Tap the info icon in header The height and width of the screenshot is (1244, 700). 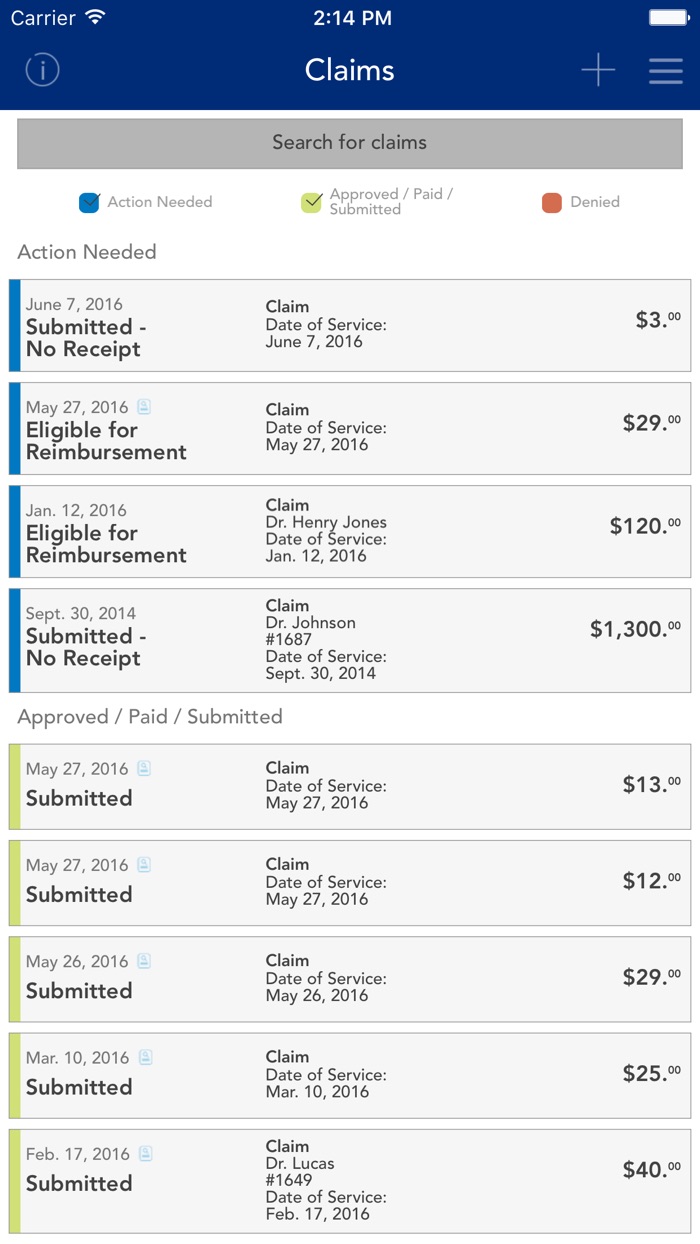[x=43, y=70]
